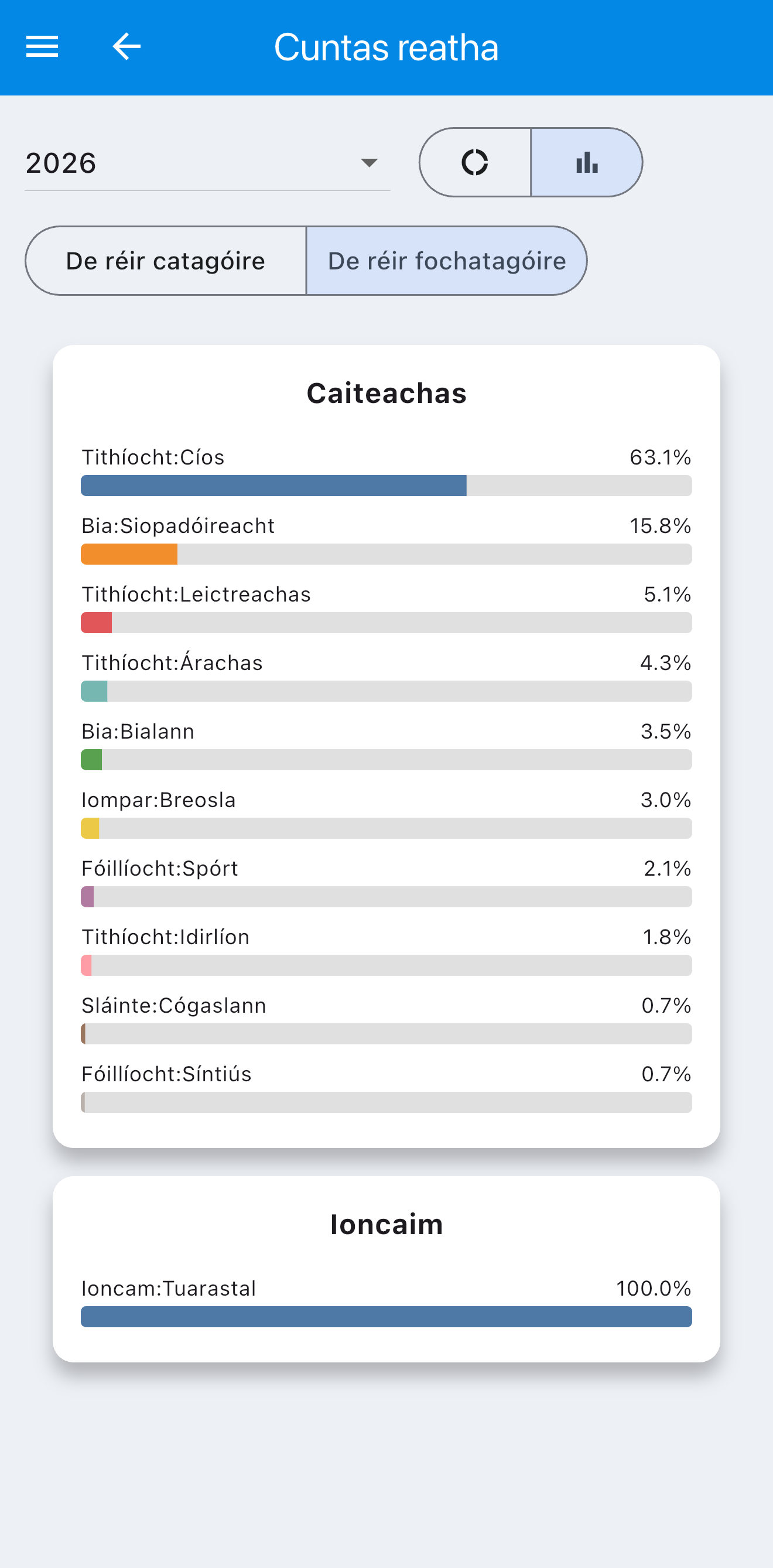Click the Ioncaim card heading
Image resolution: width=773 pixels, height=1568 pixels.
click(386, 1224)
